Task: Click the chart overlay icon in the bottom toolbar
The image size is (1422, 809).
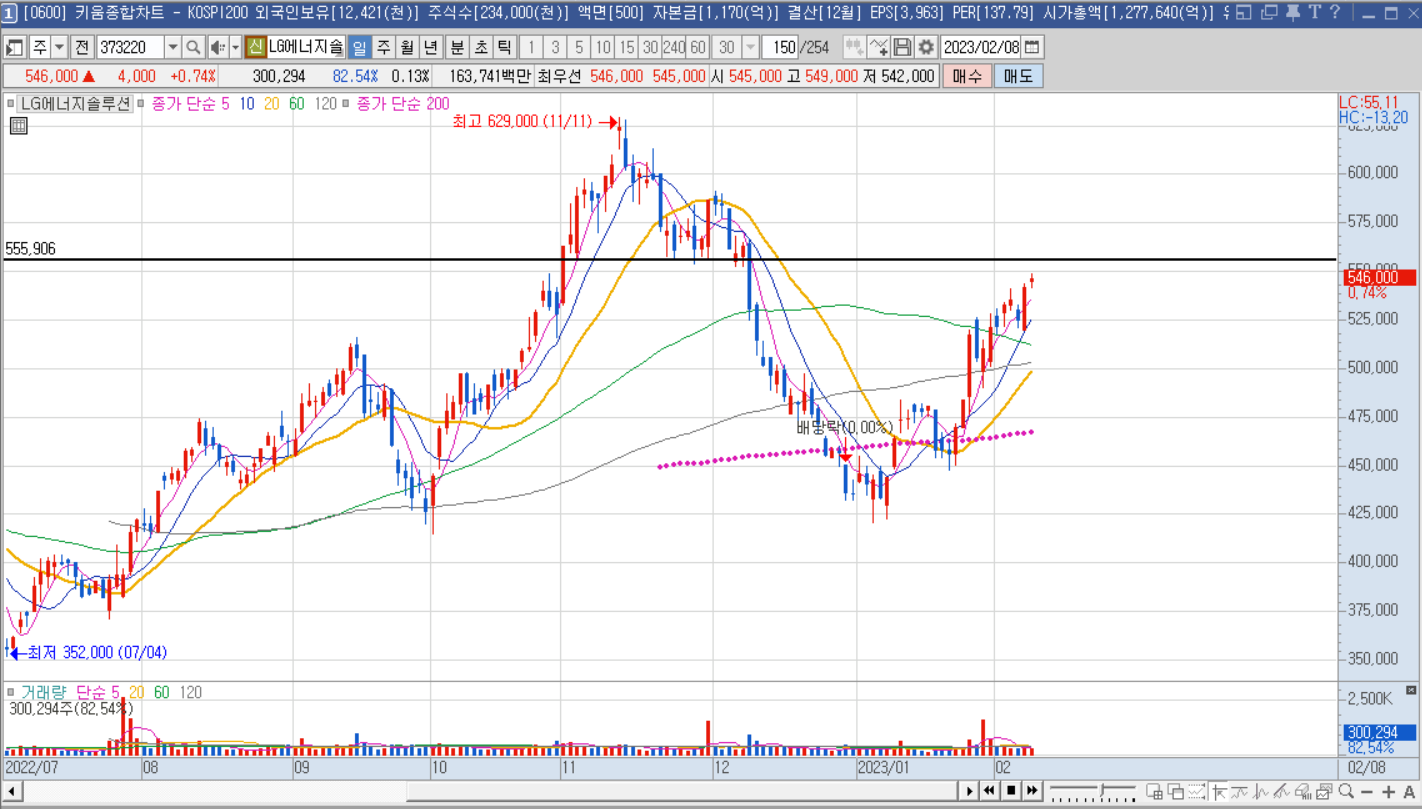Action: coord(1326,791)
